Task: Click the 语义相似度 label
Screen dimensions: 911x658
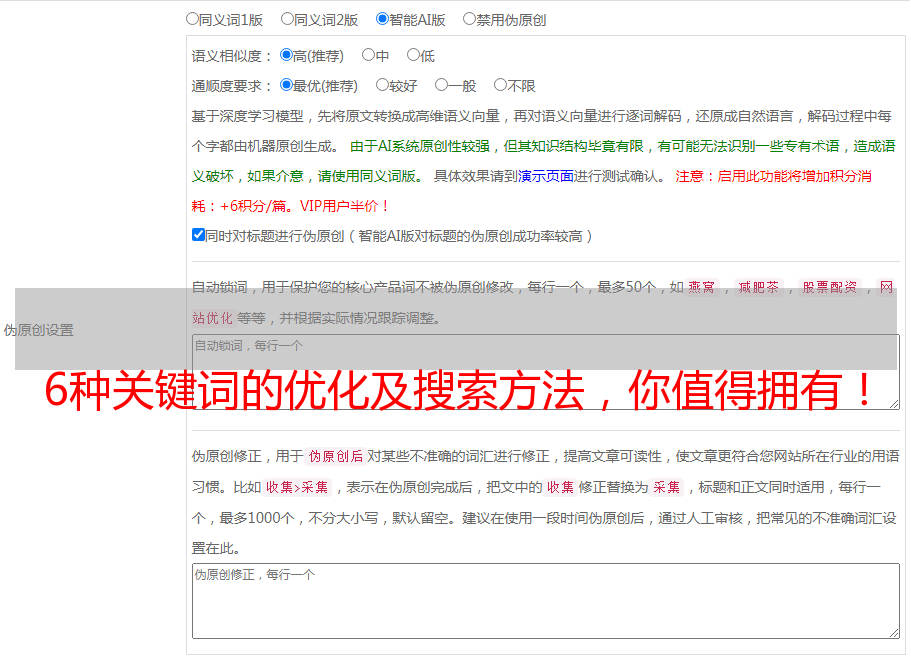Action: coord(231,56)
